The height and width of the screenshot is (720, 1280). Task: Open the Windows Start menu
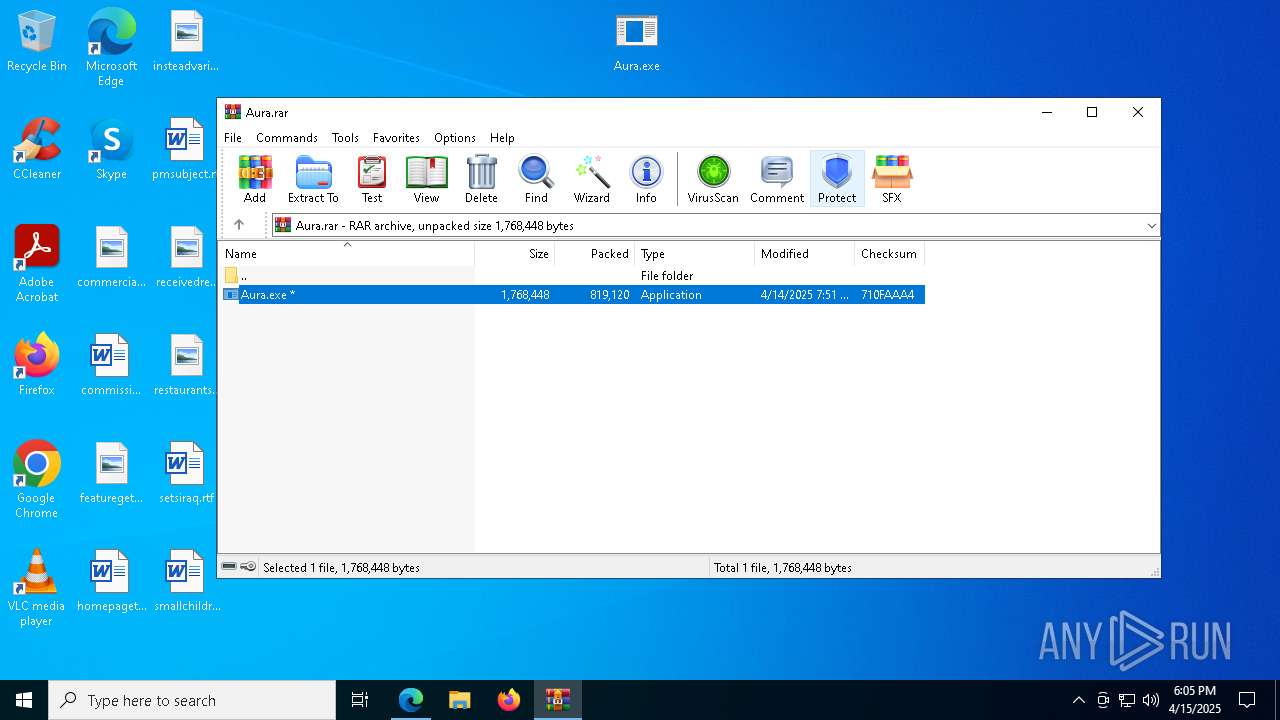click(x=24, y=700)
